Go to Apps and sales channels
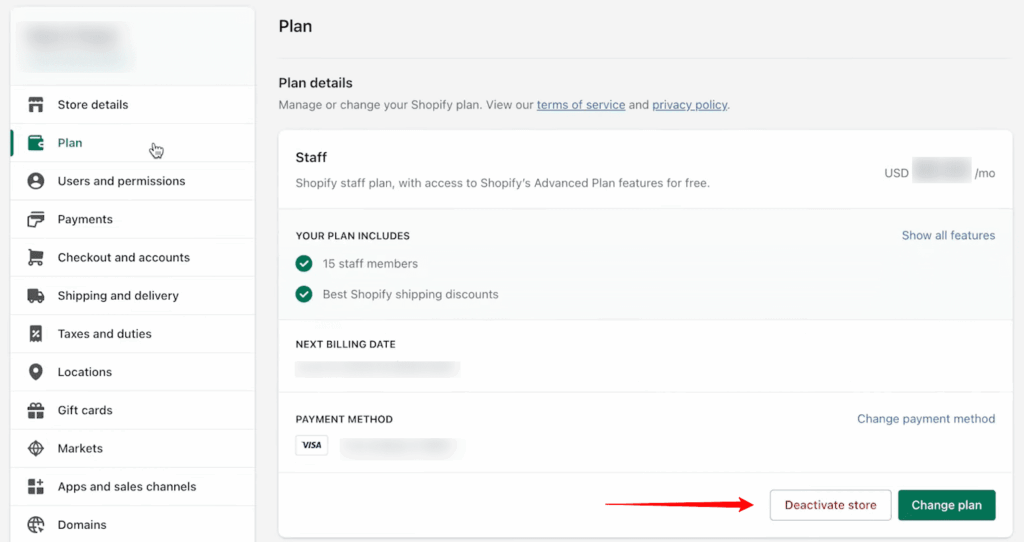The image size is (1024, 542). (x=133, y=486)
